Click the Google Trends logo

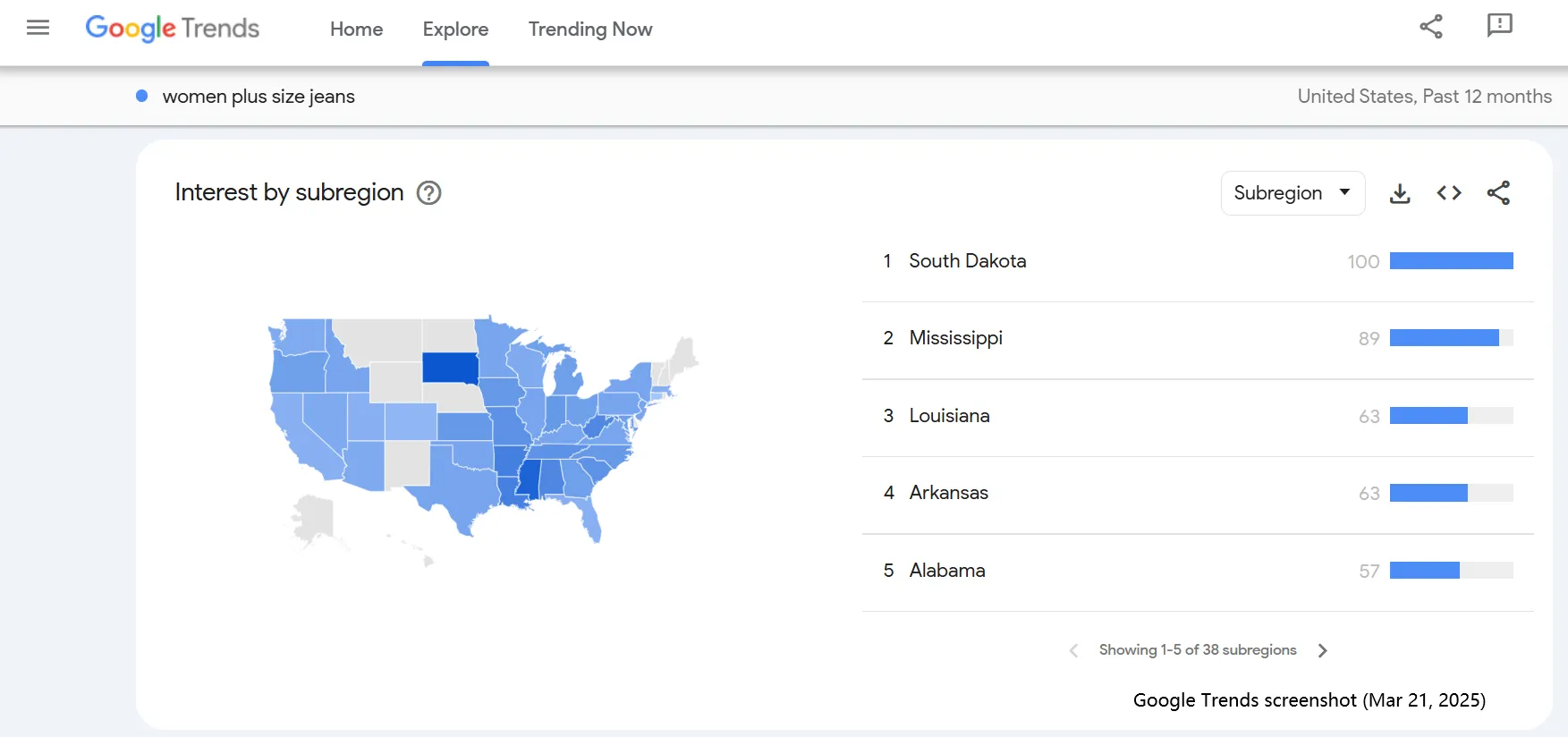pyautogui.click(x=173, y=29)
